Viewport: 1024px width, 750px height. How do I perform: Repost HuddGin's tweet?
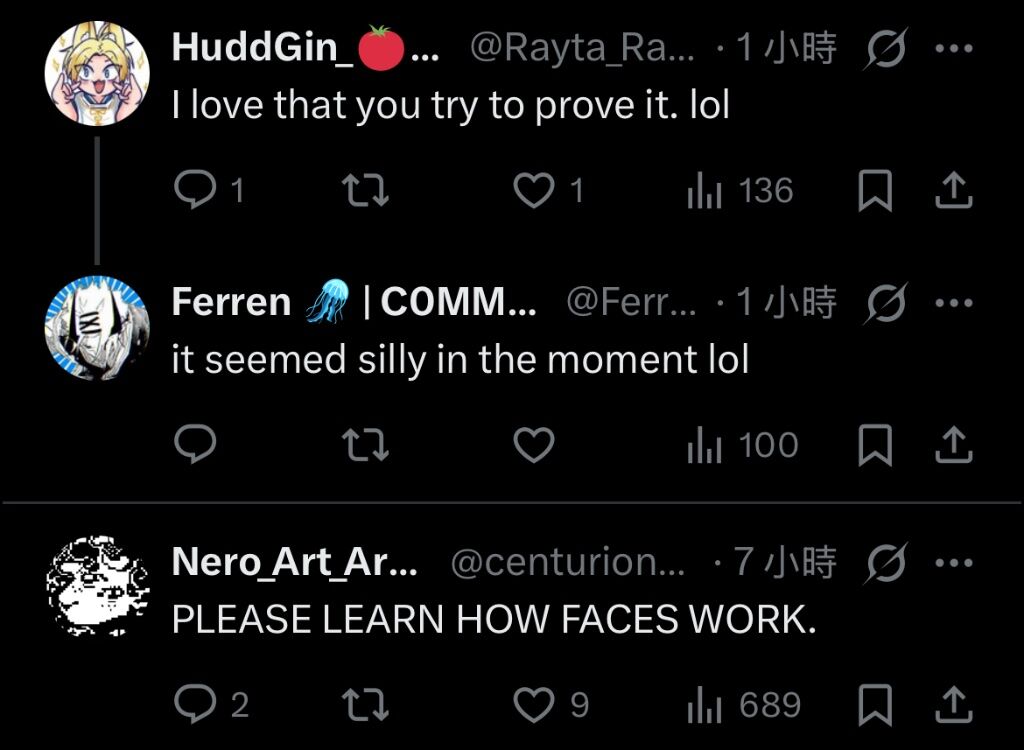(x=366, y=191)
